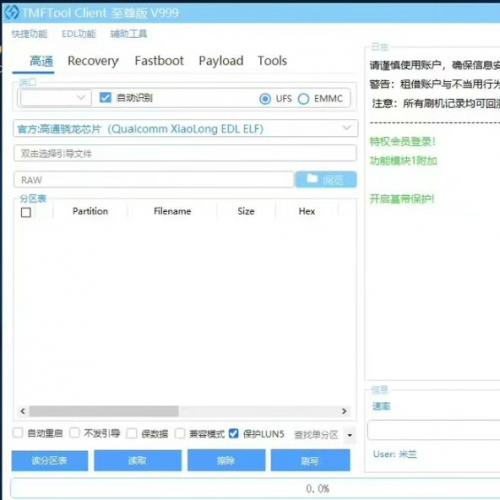Click the 擦除 erase button
Screen dimensions: 500x500
[x=226, y=460]
